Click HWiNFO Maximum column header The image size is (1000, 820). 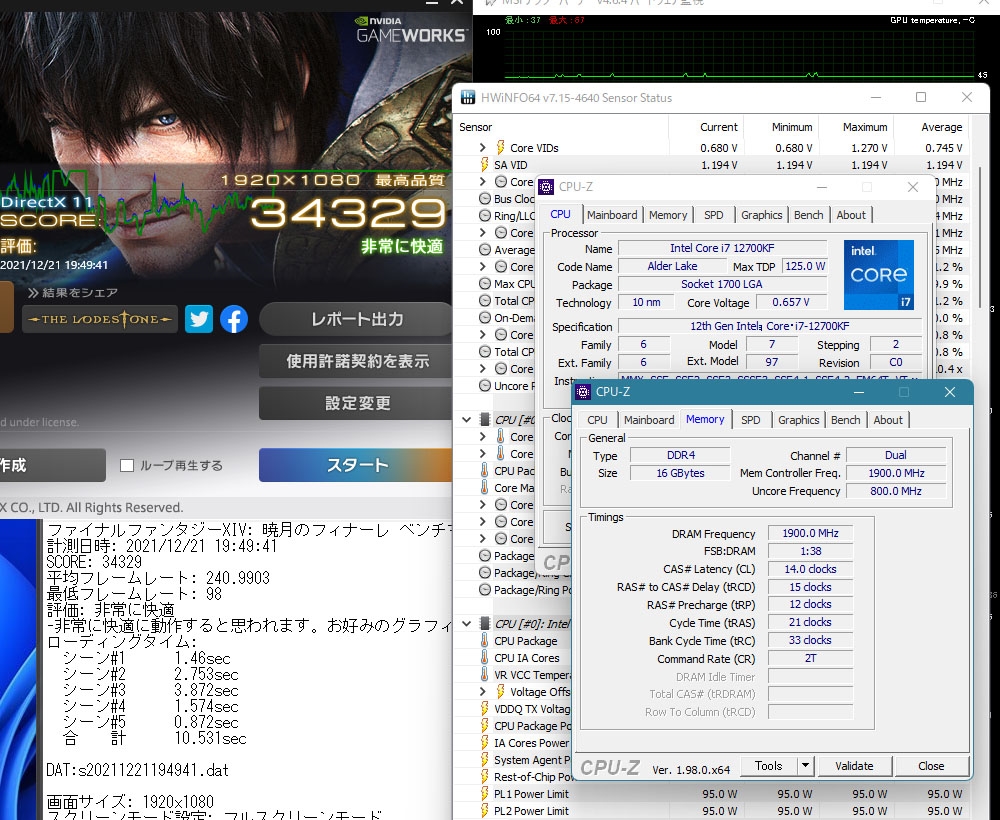864,127
